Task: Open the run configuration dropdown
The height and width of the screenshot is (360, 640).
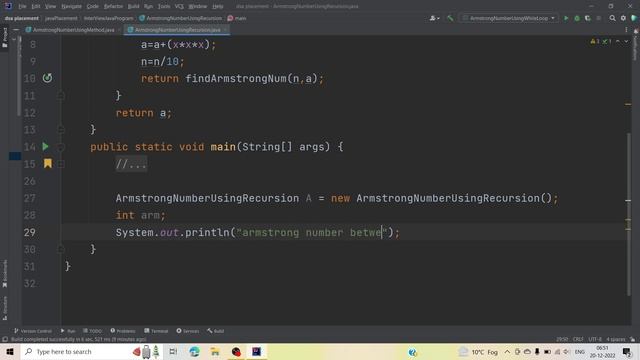Action: pyautogui.click(x=509, y=18)
